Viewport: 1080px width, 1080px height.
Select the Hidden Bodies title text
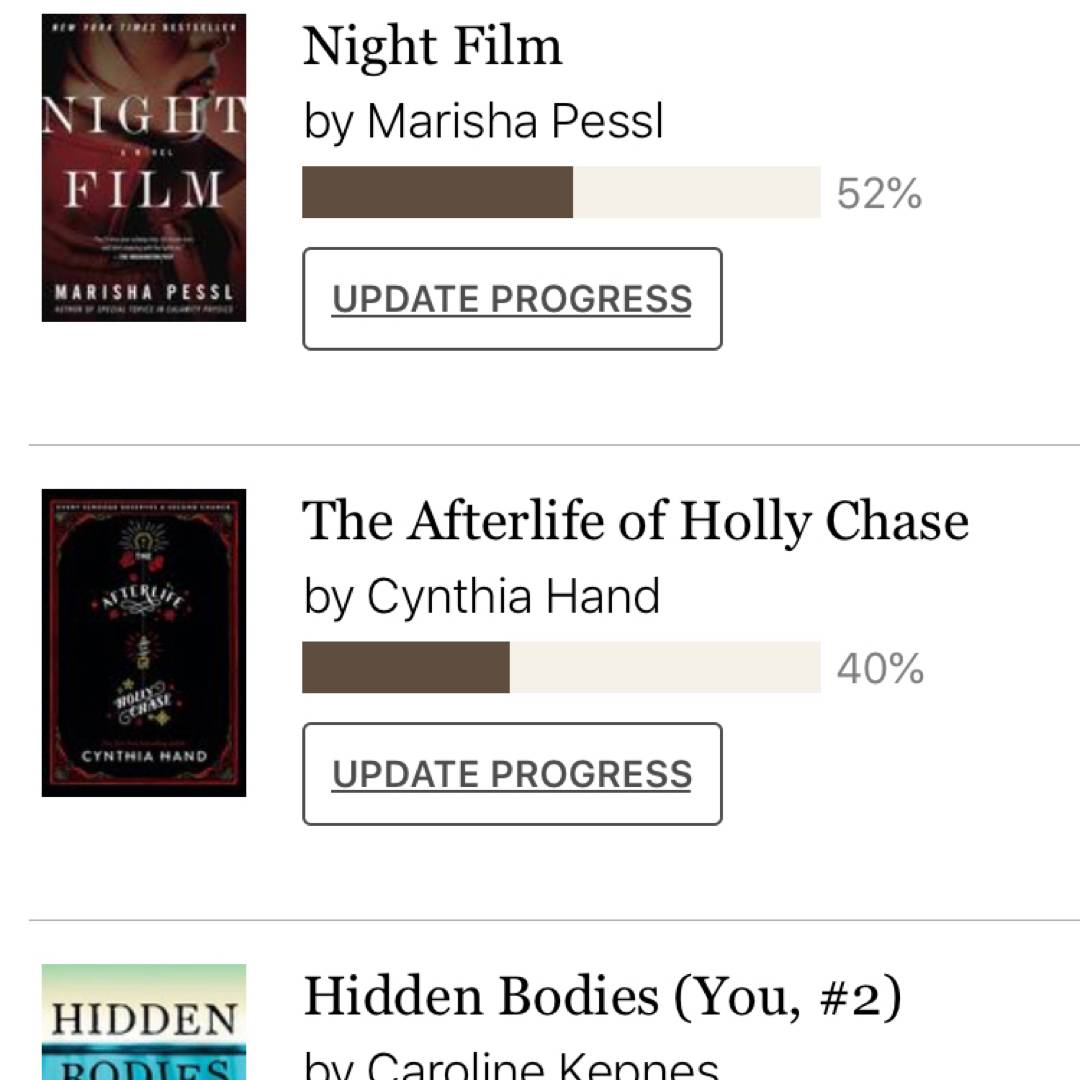480,997
